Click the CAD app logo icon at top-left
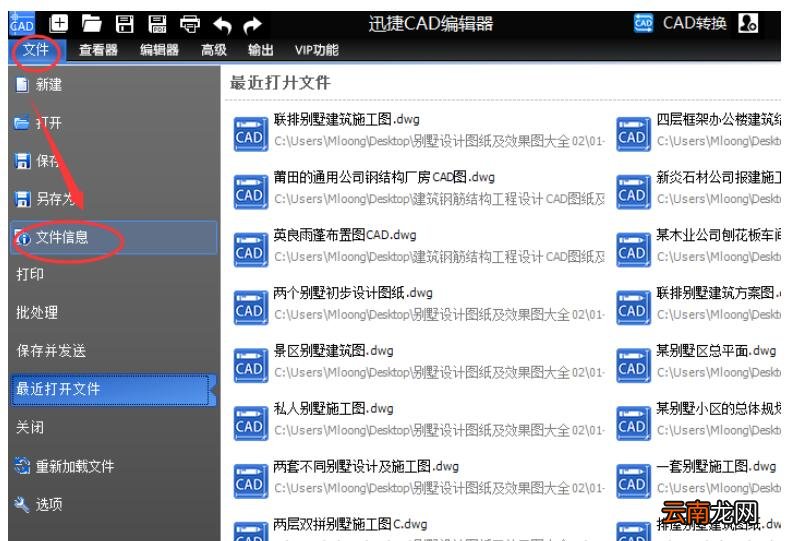This screenshot has width=795, height=541. [22, 24]
